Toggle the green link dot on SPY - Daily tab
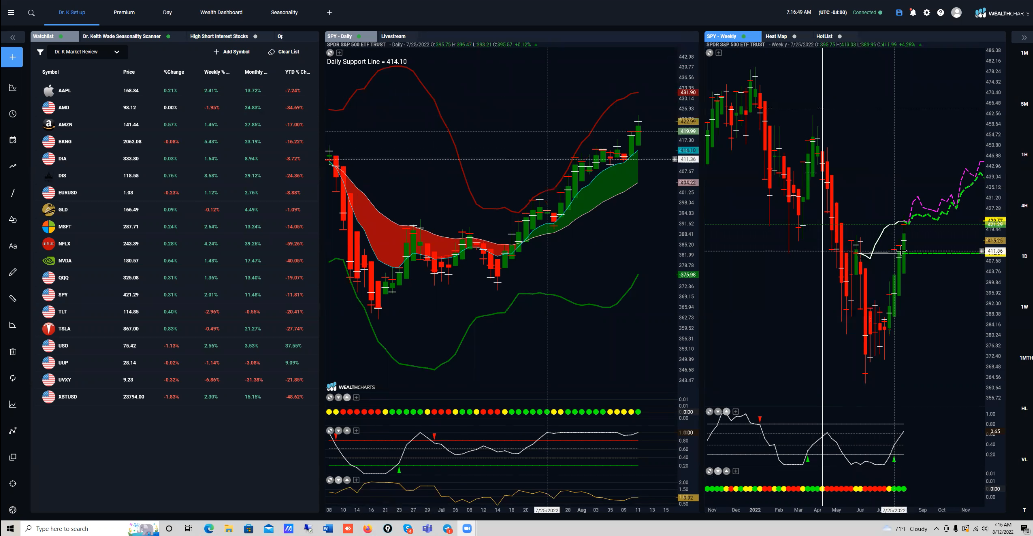This screenshot has width=1033, height=536. (359, 36)
